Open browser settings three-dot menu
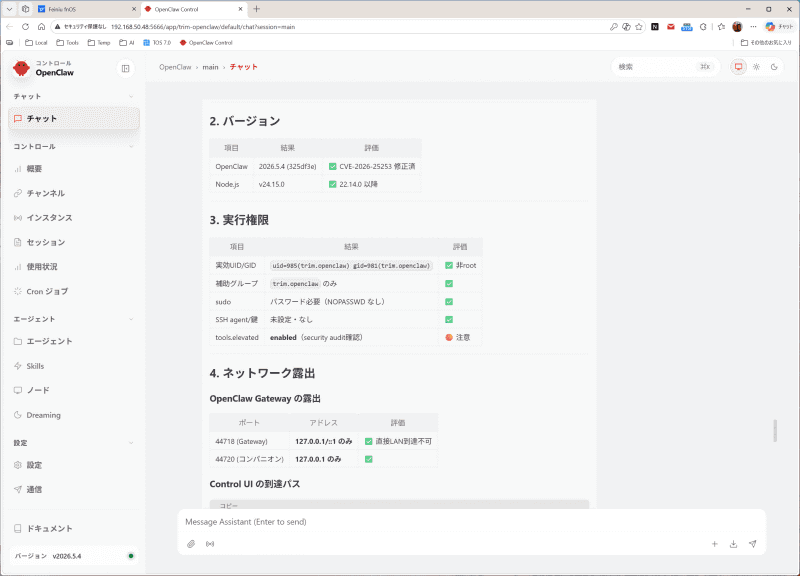 pos(753,27)
